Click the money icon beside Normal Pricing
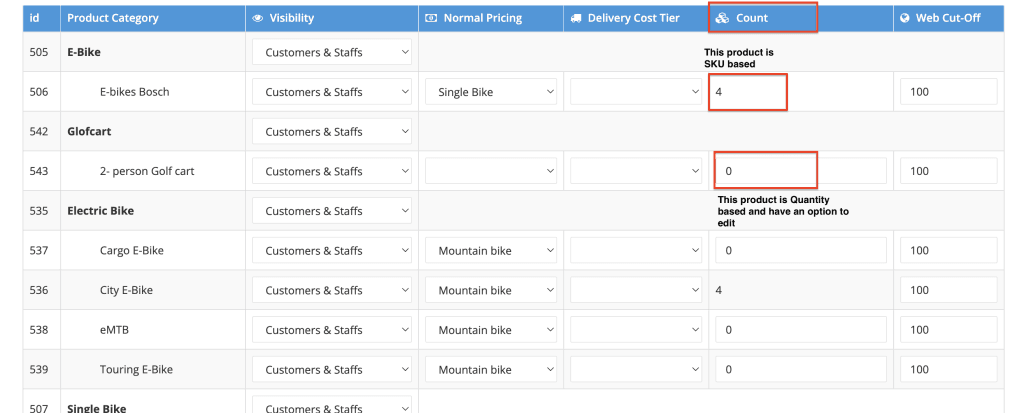This screenshot has width=1024, height=413. pos(430,18)
